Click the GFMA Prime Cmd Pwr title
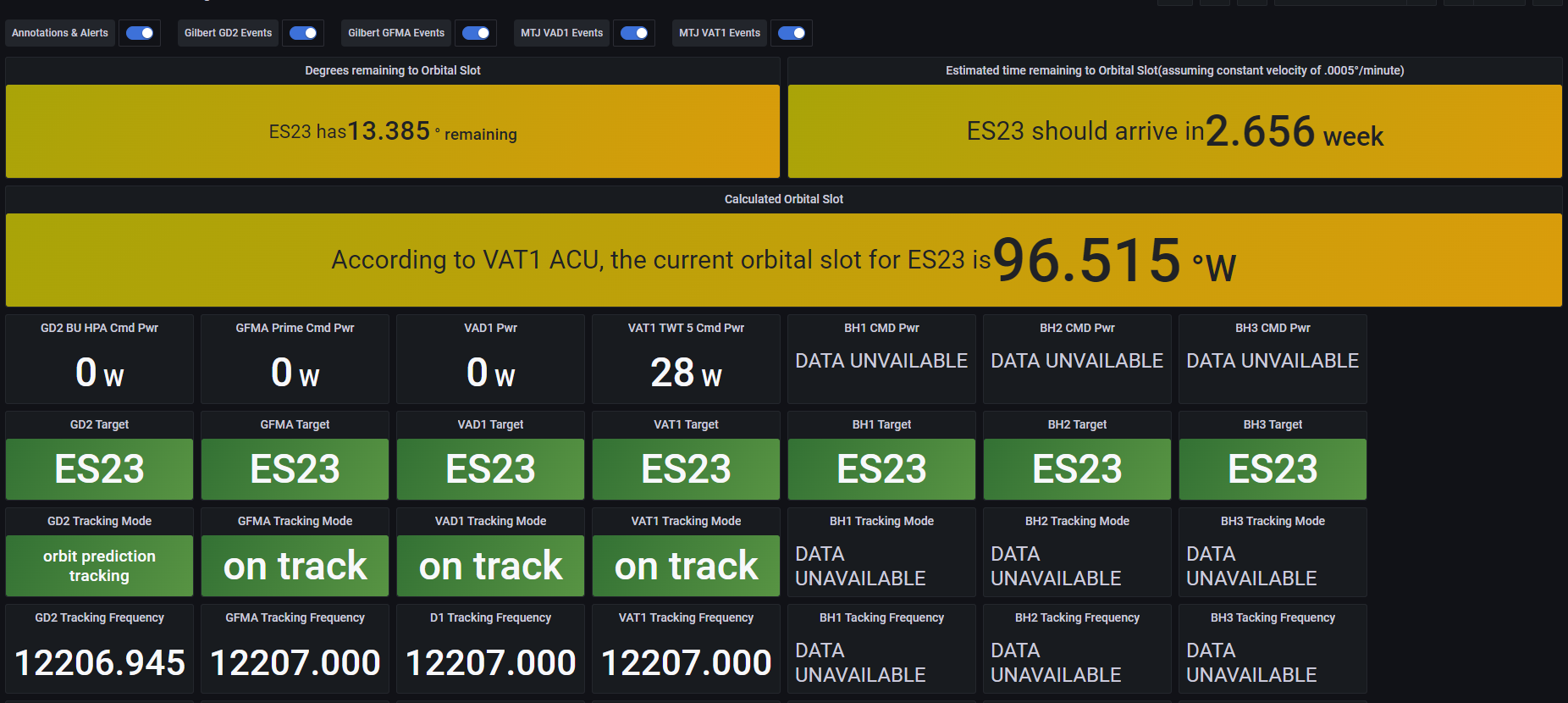This screenshot has height=703, width=1568. tap(295, 328)
